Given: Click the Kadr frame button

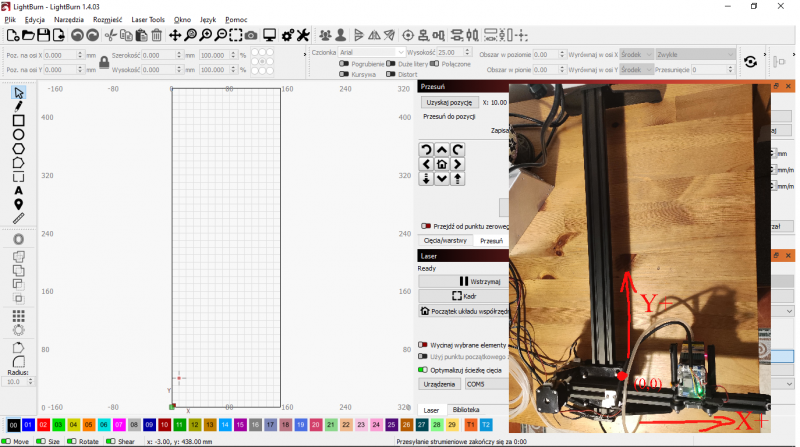Looking at the screenshot, I should 464,296.
